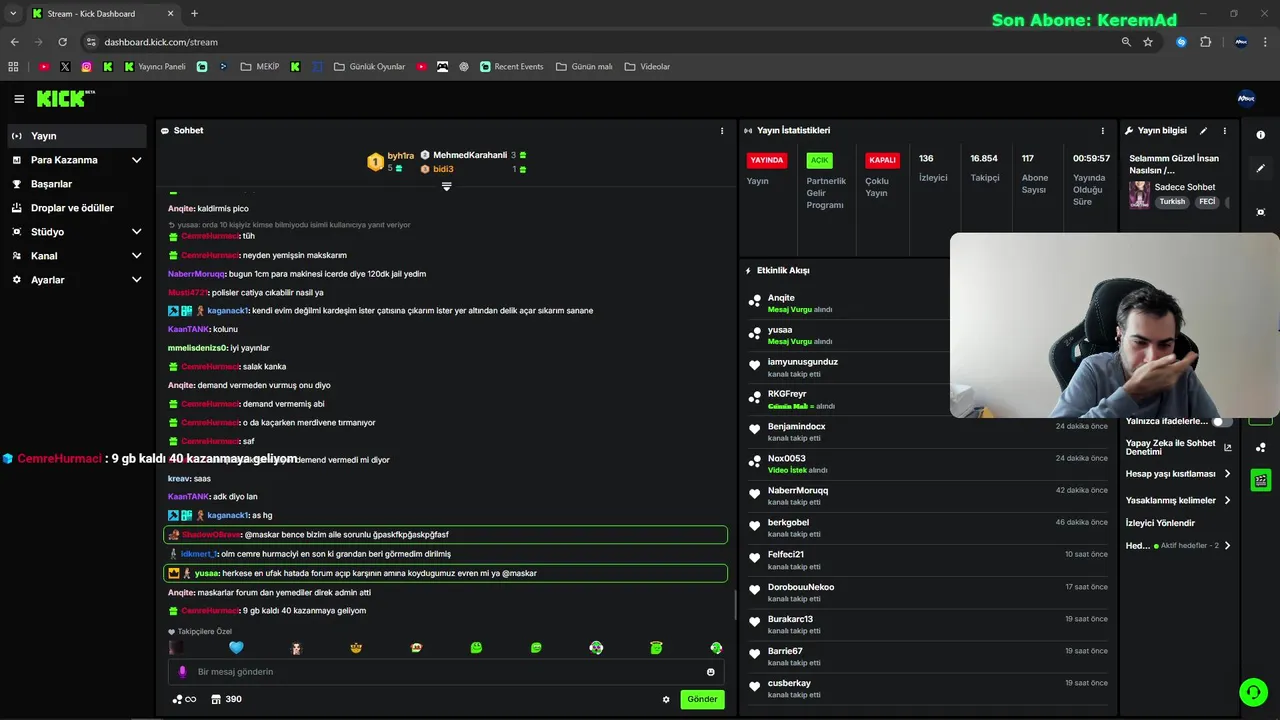This screenshot has height=720, width=1280.
Task: Bookmark this page with star icon
Action: (1148, 42)
